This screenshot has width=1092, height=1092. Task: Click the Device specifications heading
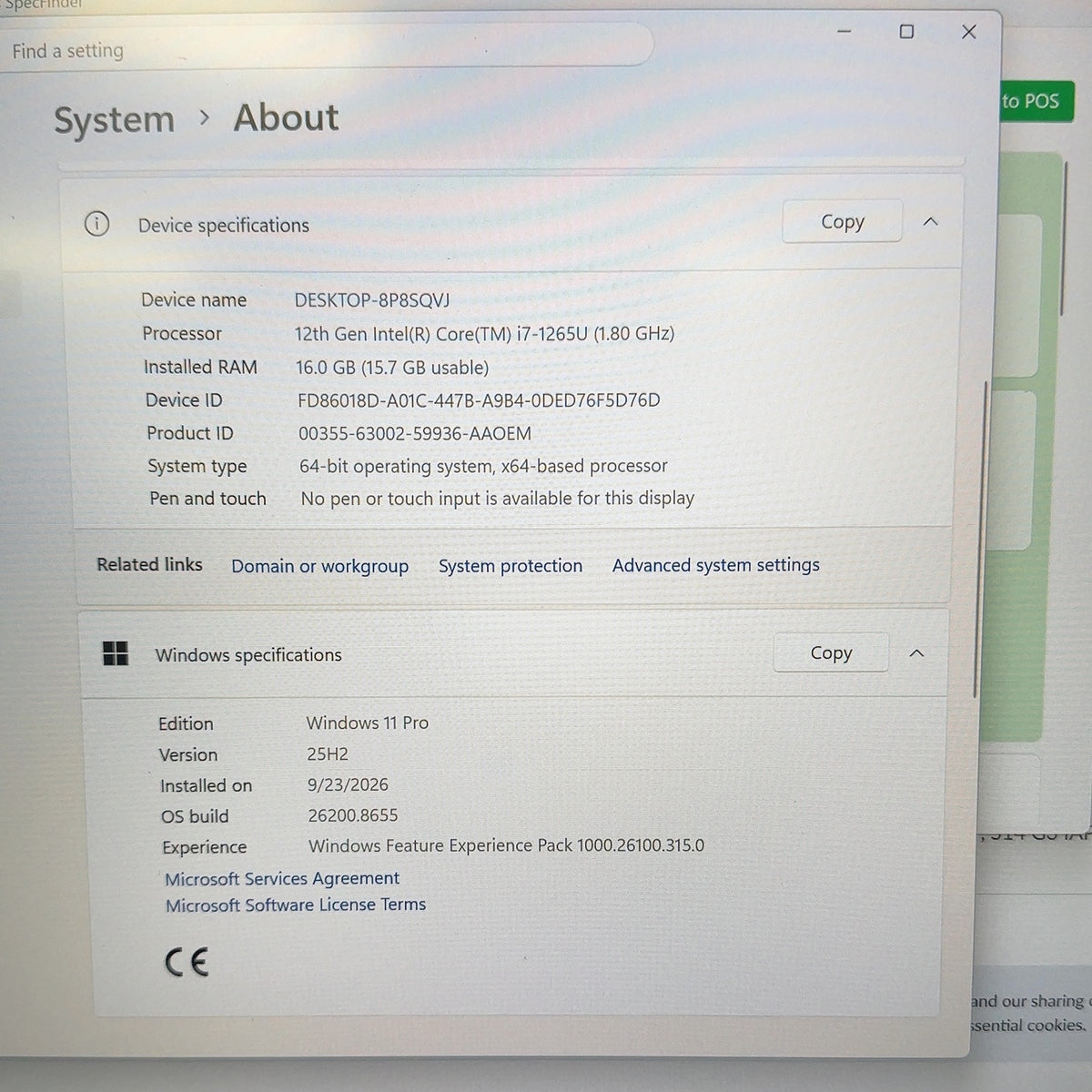224,225
